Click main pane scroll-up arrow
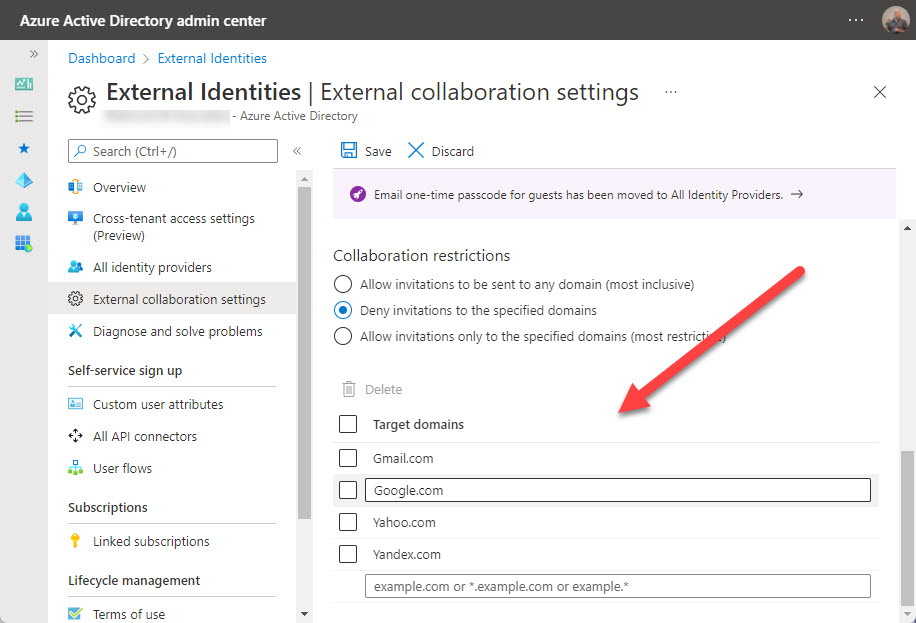The image size is (916, 623). pos(907,229)
